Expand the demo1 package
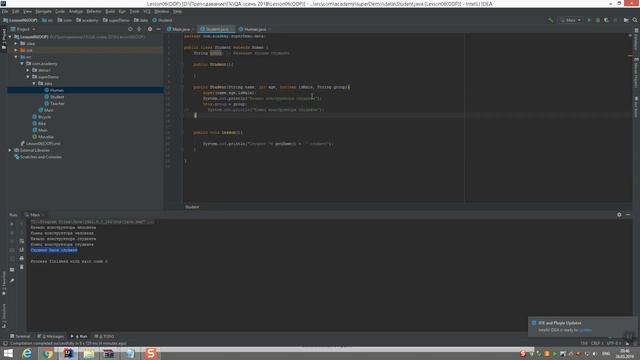The image size is (640, 360). pos(28,70)
